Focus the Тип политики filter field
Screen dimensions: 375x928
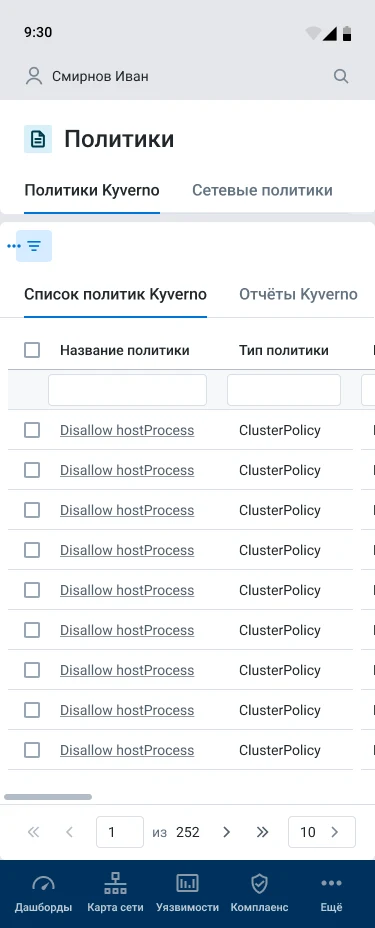pyautogui.click(x=284, y=390)
